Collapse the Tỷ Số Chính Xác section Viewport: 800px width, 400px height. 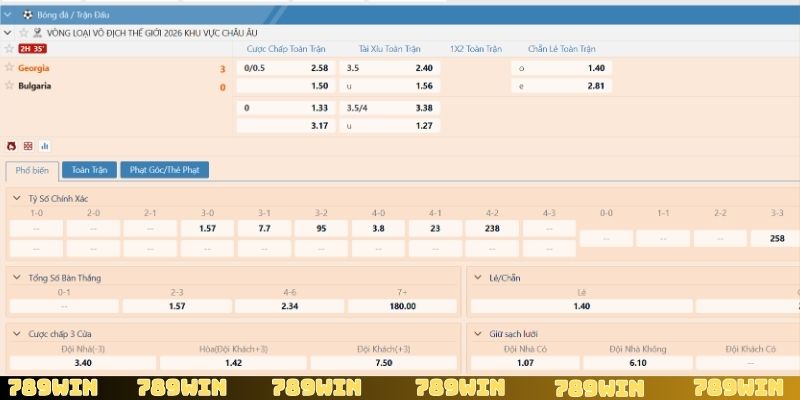[x=17, y=198]
